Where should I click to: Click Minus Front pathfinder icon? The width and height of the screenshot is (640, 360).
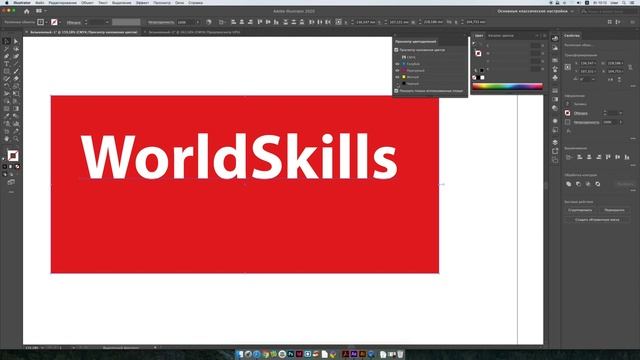[578, 184]
